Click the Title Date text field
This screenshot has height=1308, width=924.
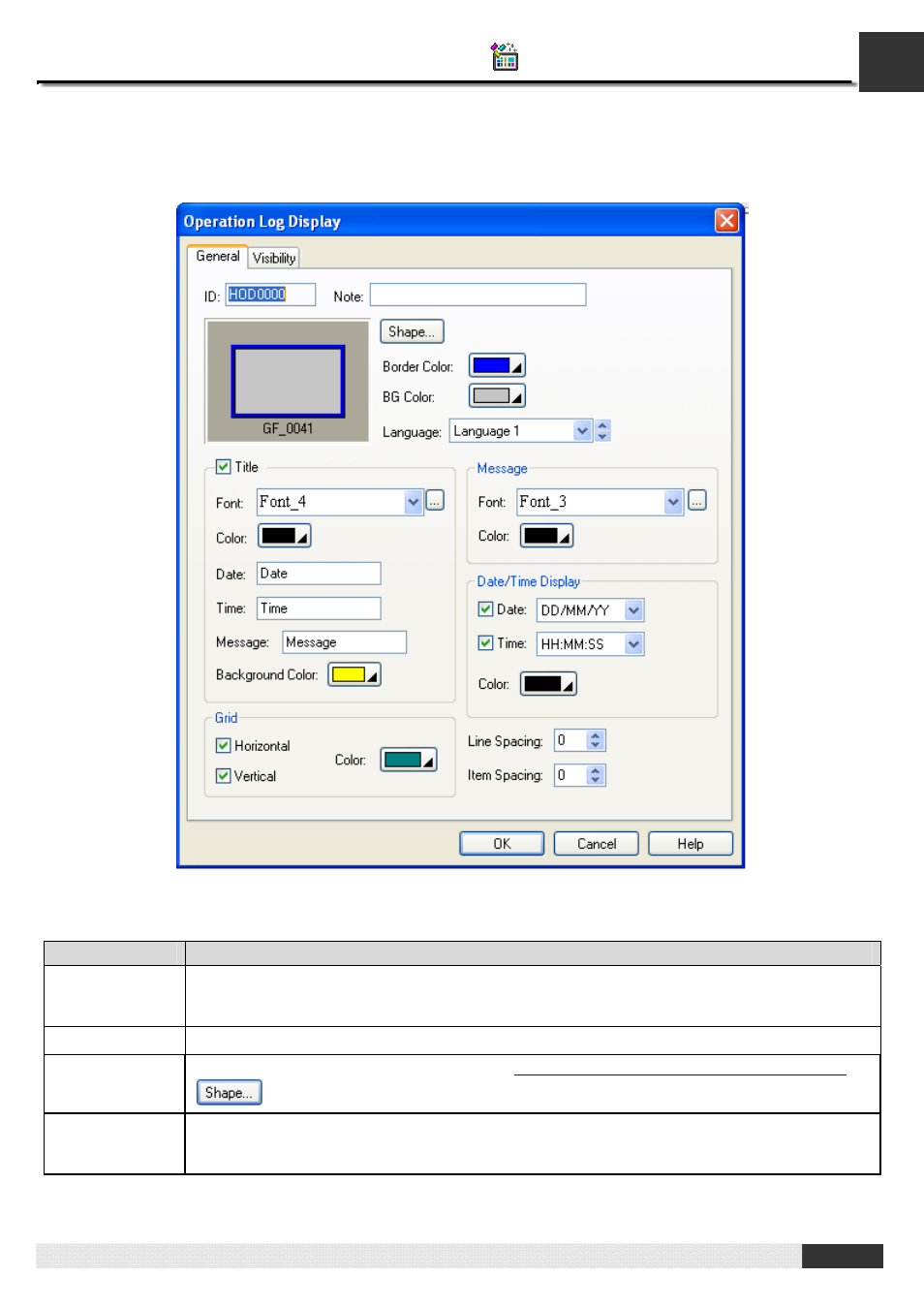pos(319,574)
